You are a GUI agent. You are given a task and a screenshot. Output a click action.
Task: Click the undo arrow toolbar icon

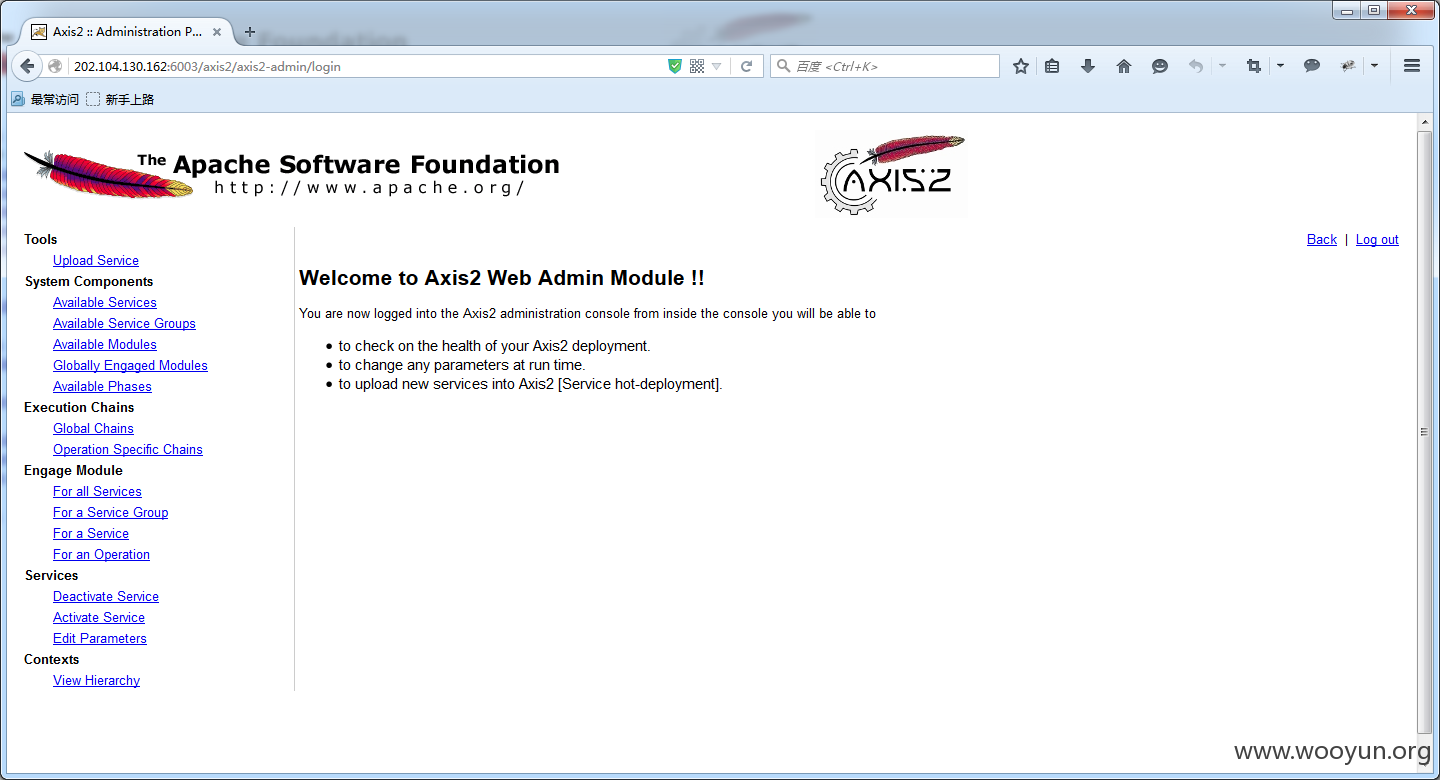click(x=1195, y=66)
